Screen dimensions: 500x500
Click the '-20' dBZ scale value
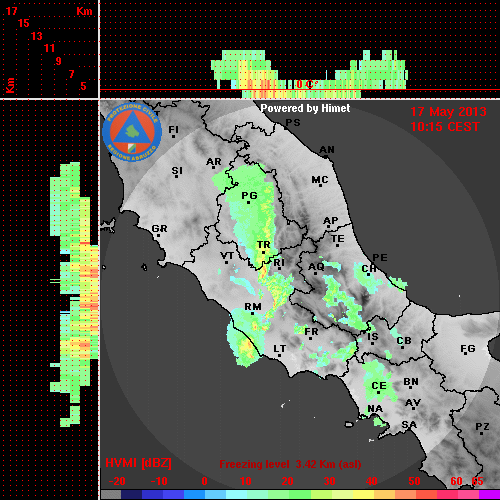(117, 481)
